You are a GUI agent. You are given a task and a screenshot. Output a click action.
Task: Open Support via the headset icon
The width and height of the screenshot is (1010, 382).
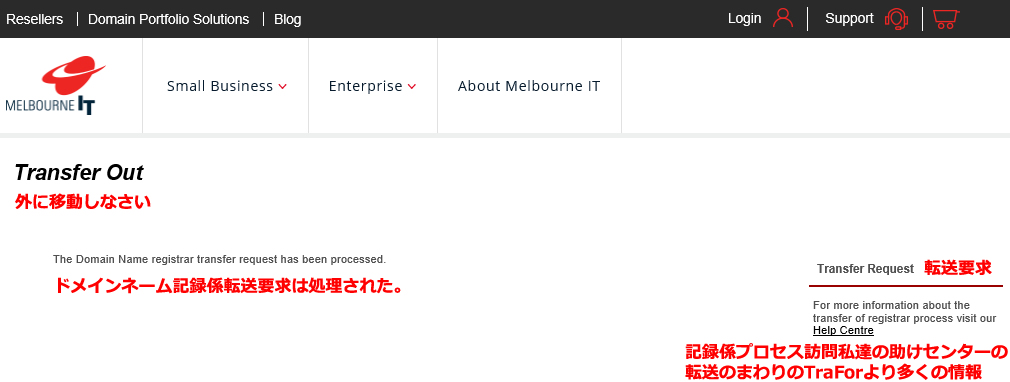(x=896, y=19)
